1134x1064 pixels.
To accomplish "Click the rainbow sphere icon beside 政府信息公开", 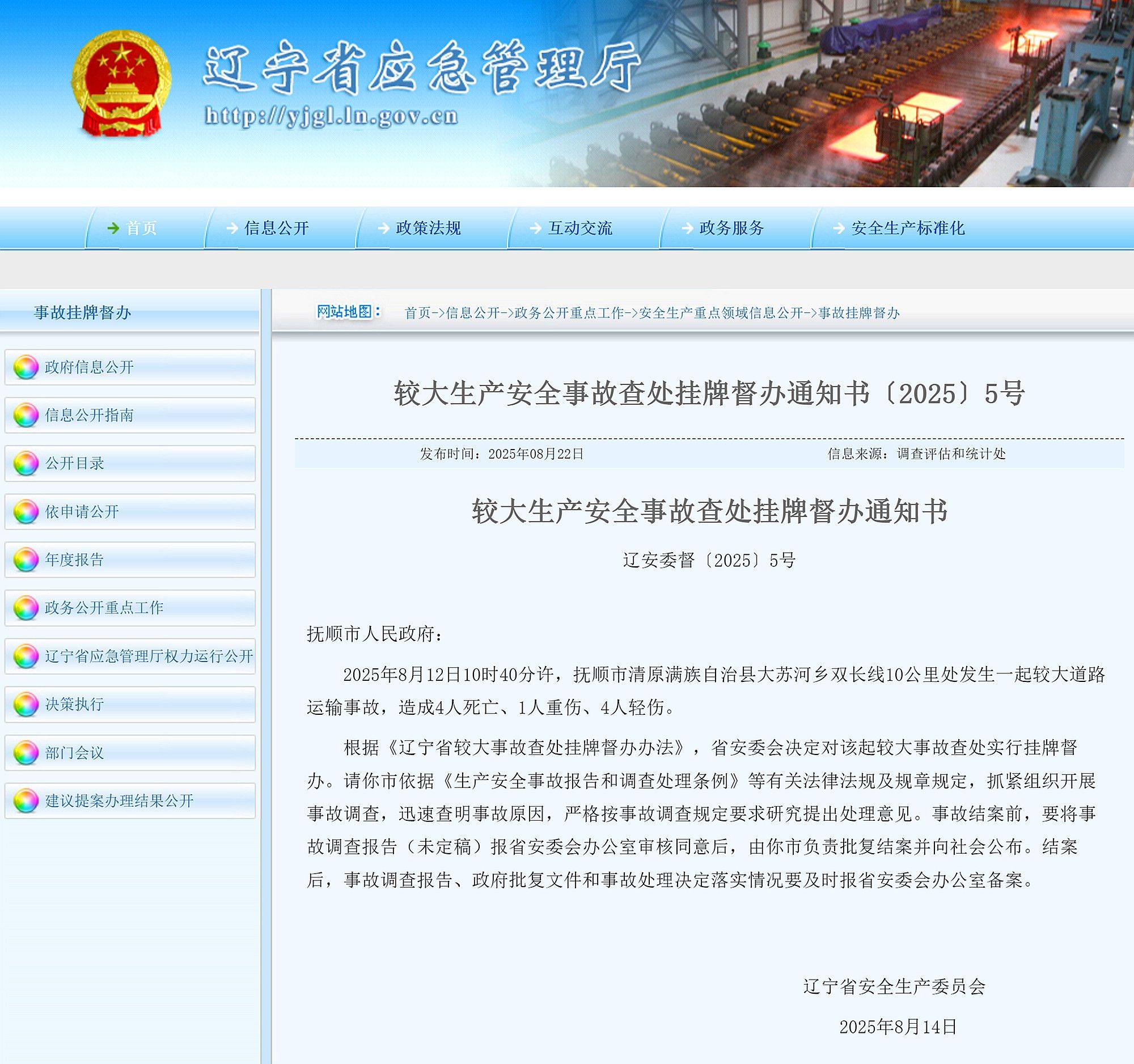I will tap(25, 368).
